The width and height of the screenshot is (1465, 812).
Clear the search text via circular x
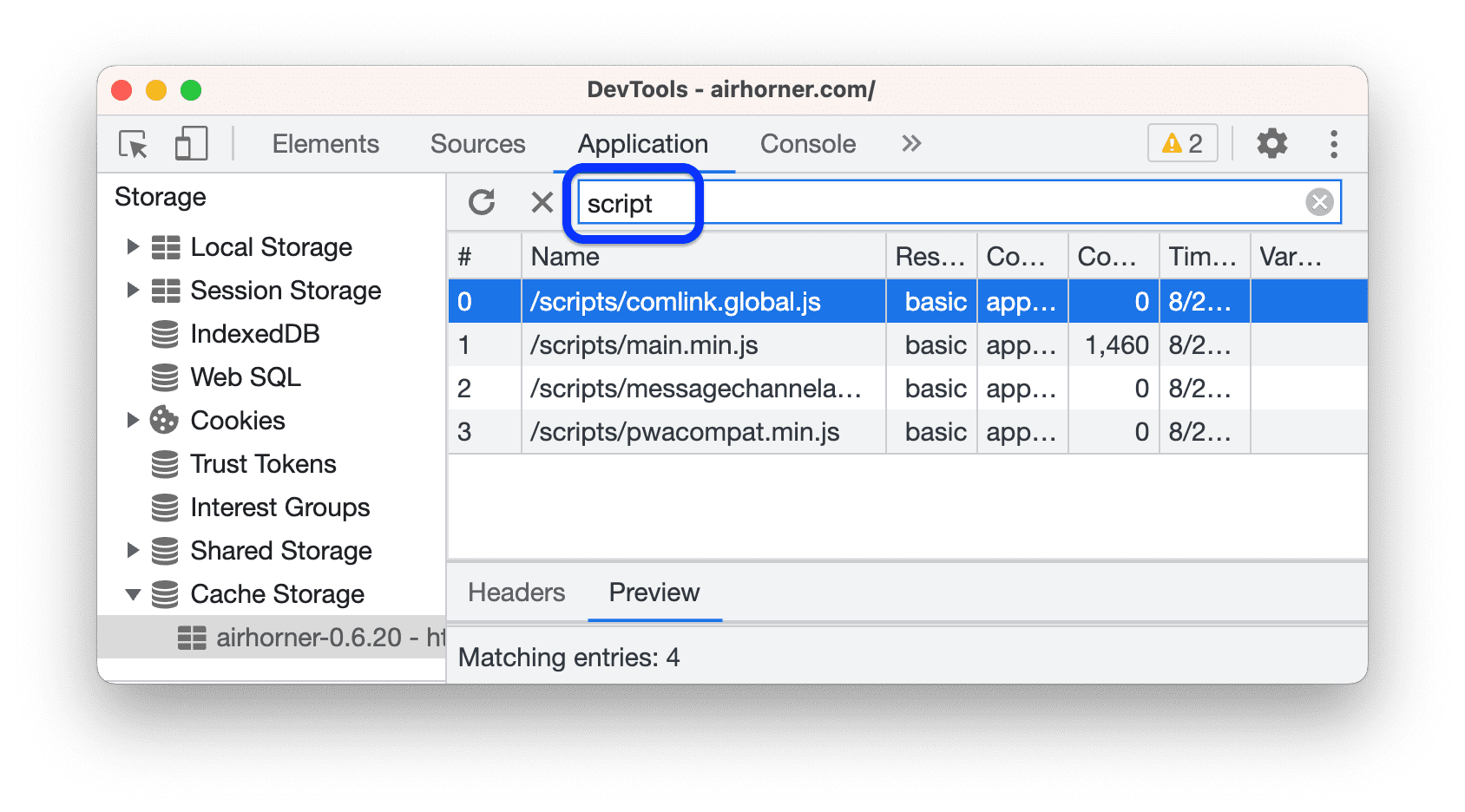[1319, 202]
